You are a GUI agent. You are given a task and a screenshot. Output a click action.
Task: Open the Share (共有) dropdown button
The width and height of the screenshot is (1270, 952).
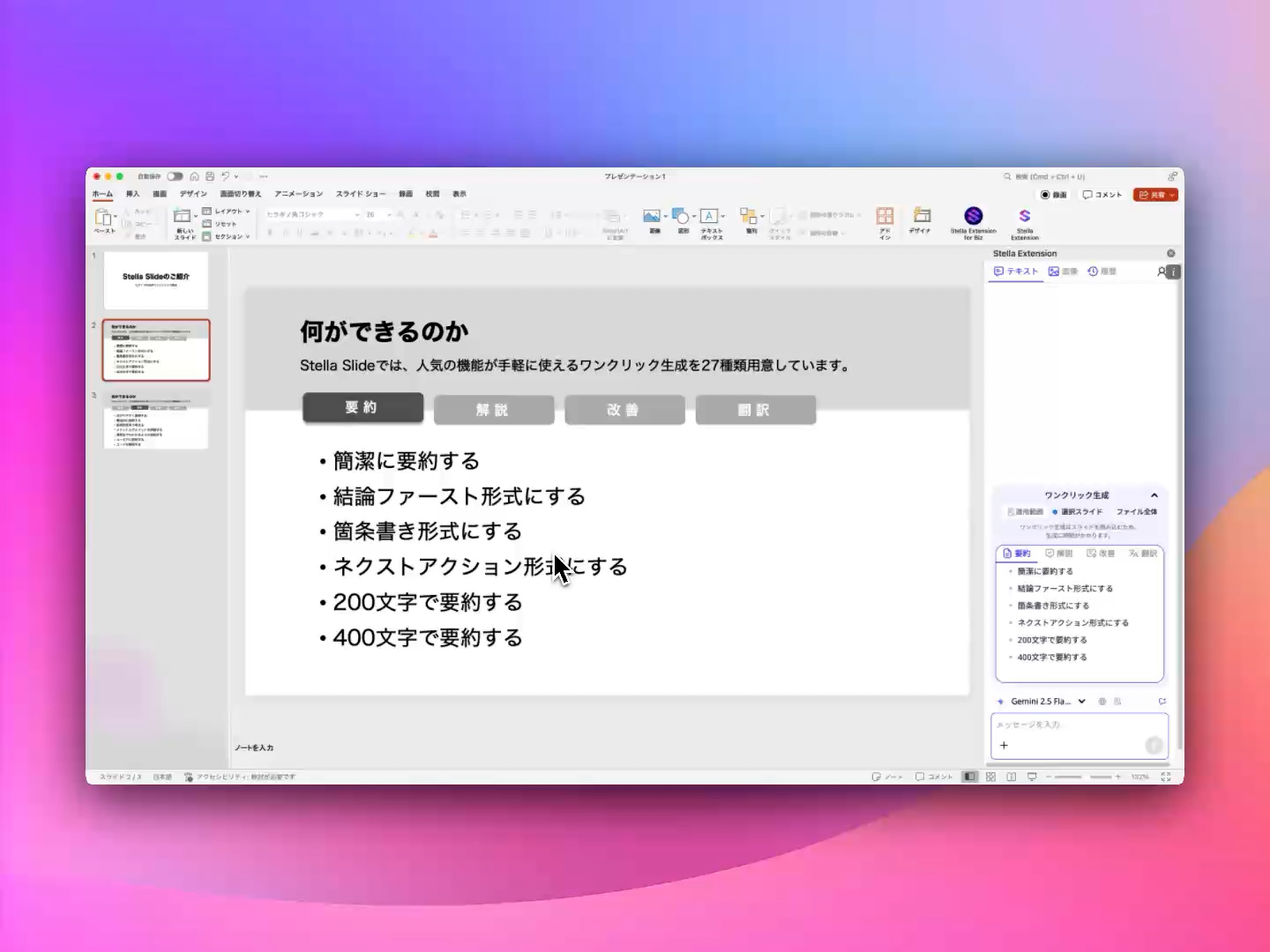(1156, 195)
